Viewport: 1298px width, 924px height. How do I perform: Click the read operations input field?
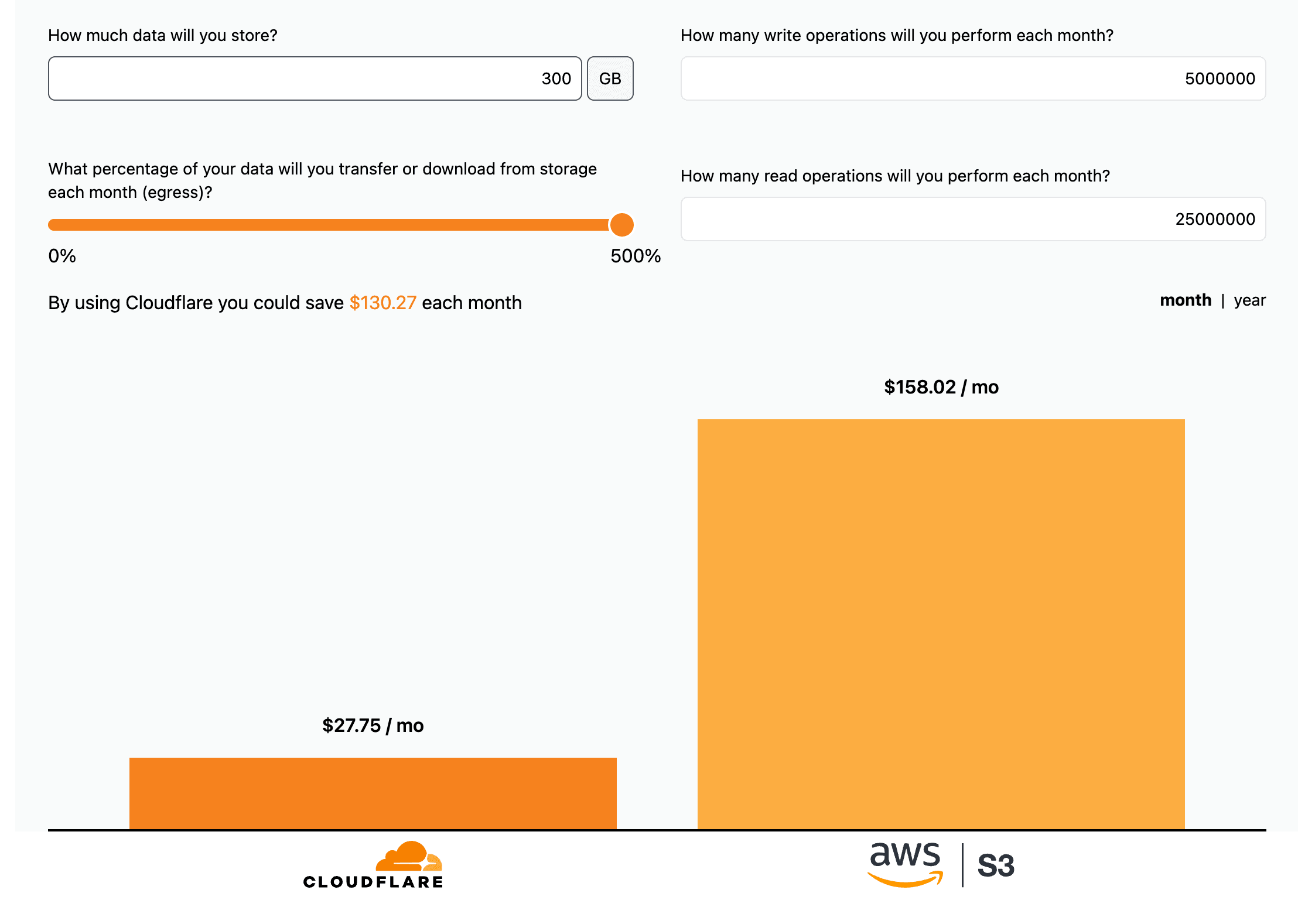972,219
